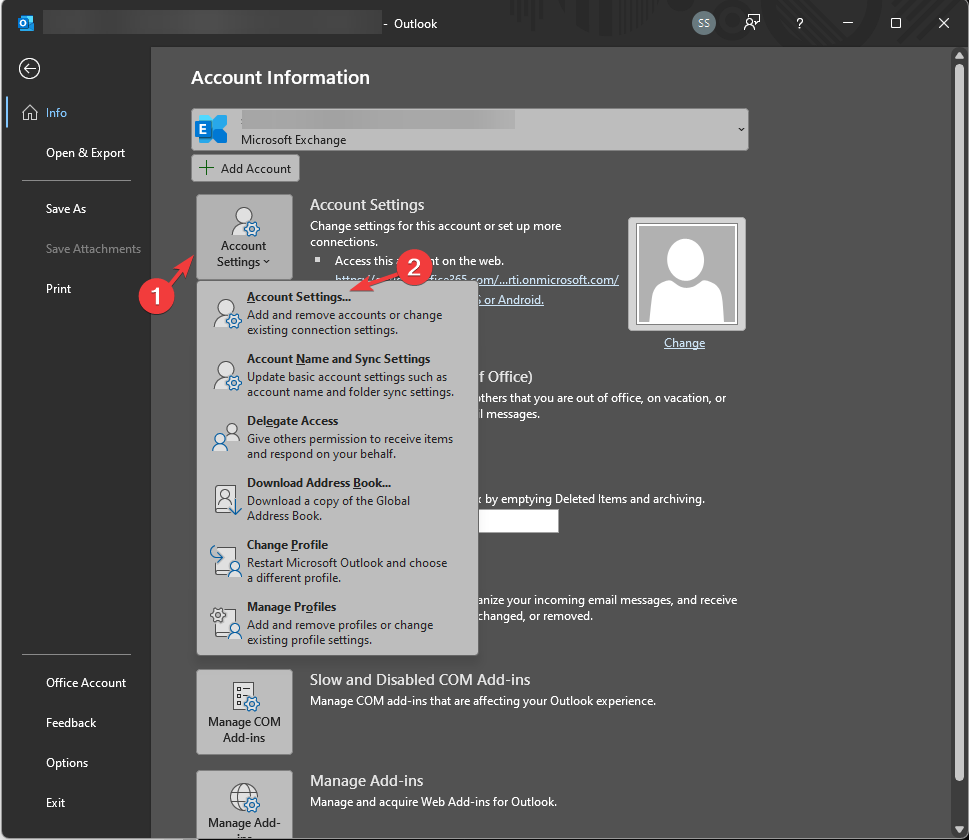Open Manage COM Add-ins
Screen dimensions: 969x840
tap(244, 711)
